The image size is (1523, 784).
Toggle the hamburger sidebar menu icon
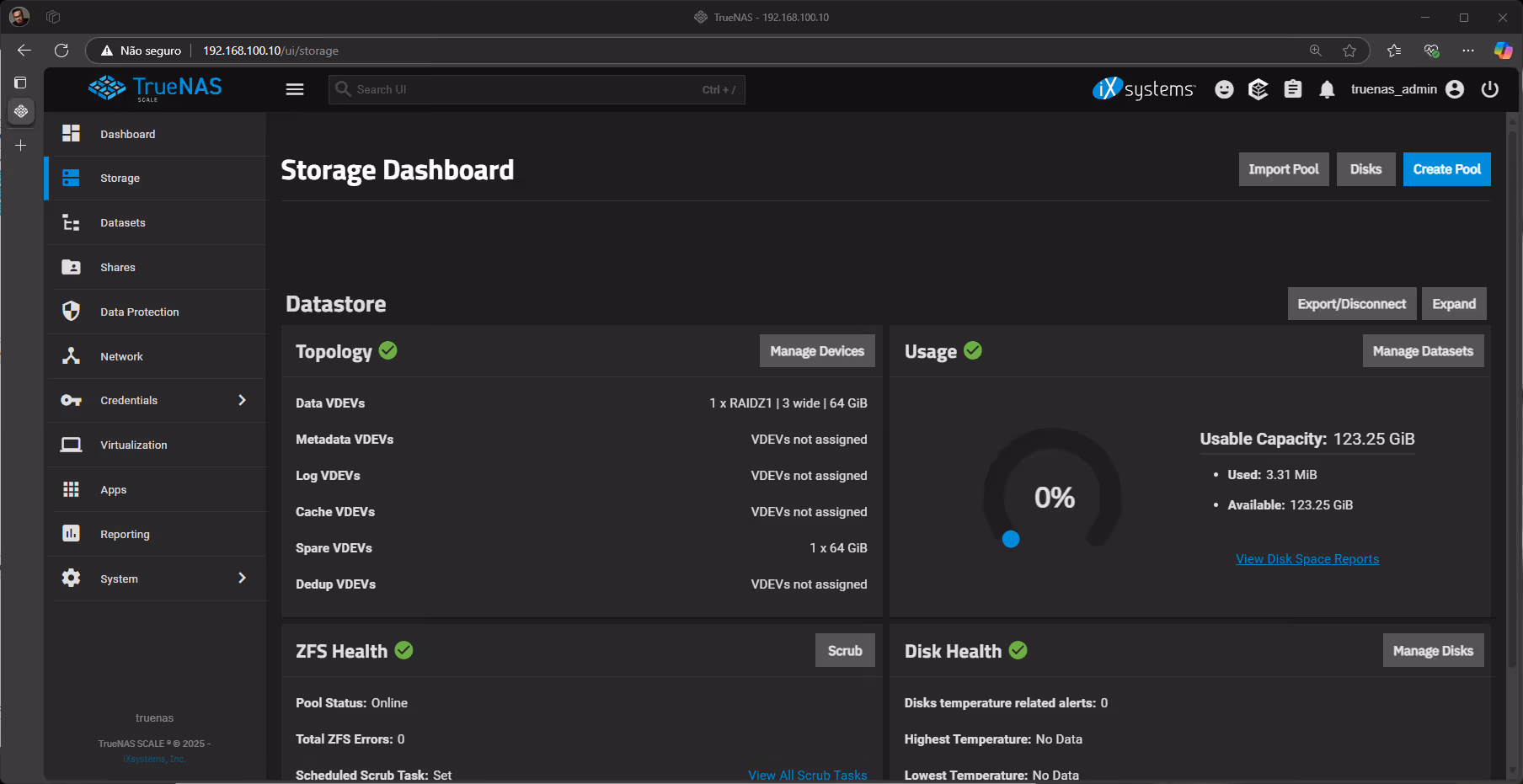coord(294,89)
